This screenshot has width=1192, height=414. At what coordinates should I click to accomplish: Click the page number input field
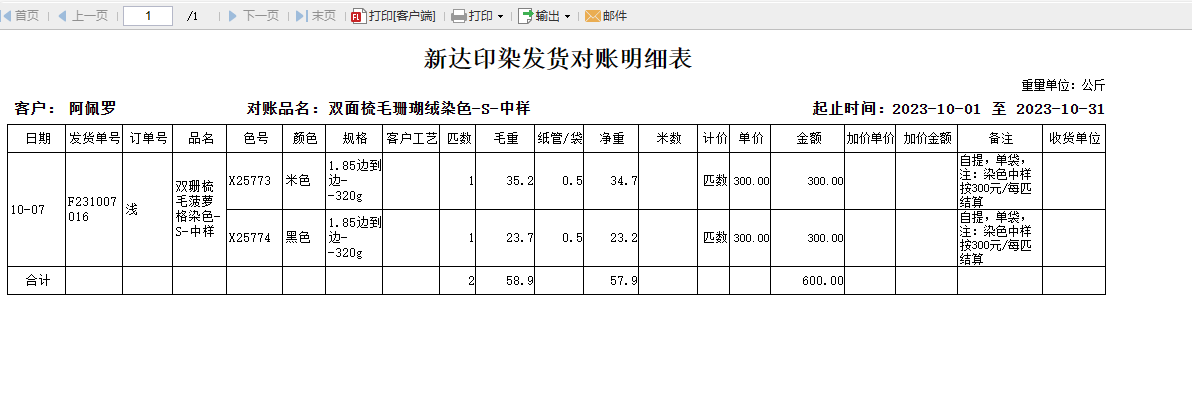(147, 15)
